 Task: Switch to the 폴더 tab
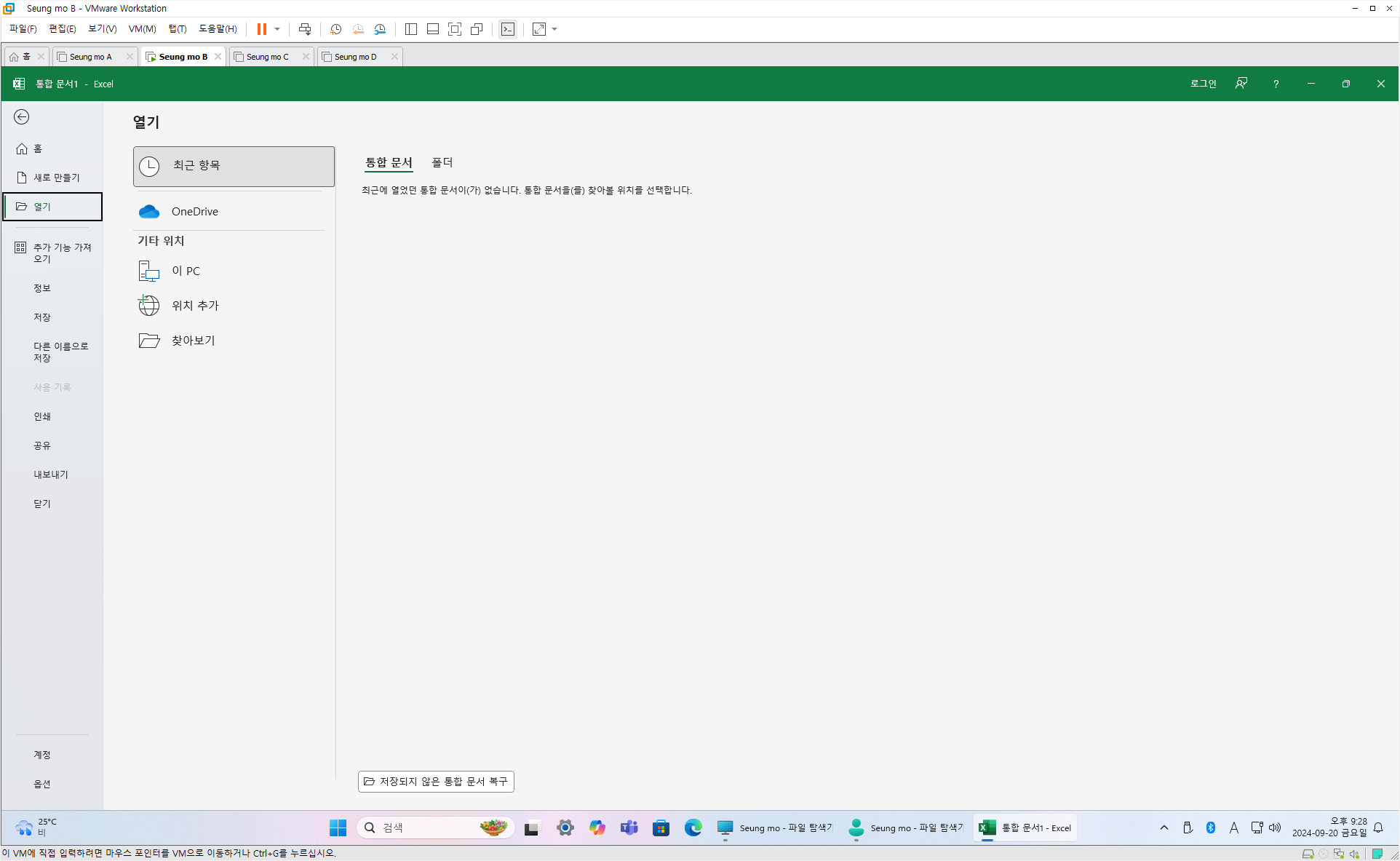(442, 163)
